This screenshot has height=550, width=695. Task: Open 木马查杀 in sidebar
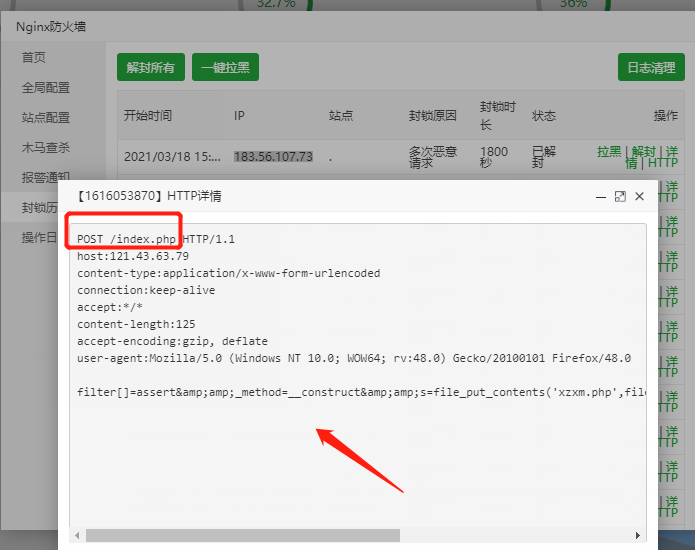point(46,148)
